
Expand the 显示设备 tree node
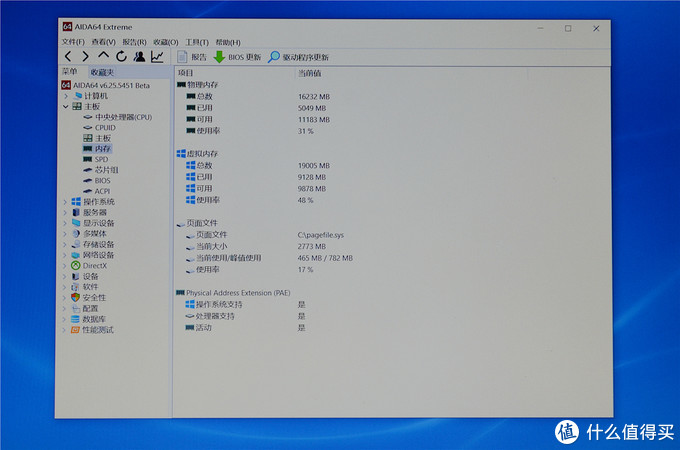[65, 223]
